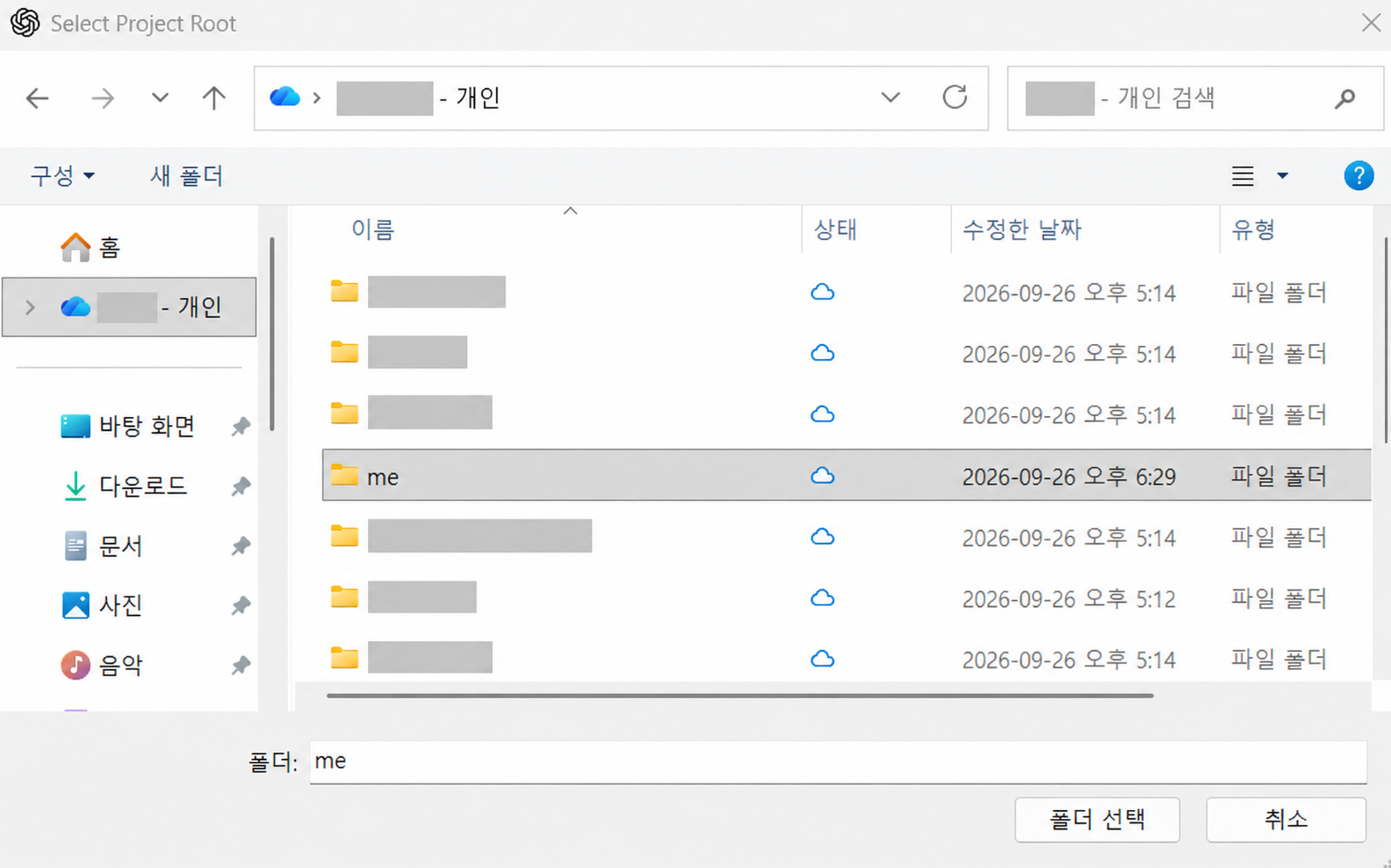This screenshot has width=1391, height=868.
Task: Open the address bar history dropdown
Action: (890, 97)
